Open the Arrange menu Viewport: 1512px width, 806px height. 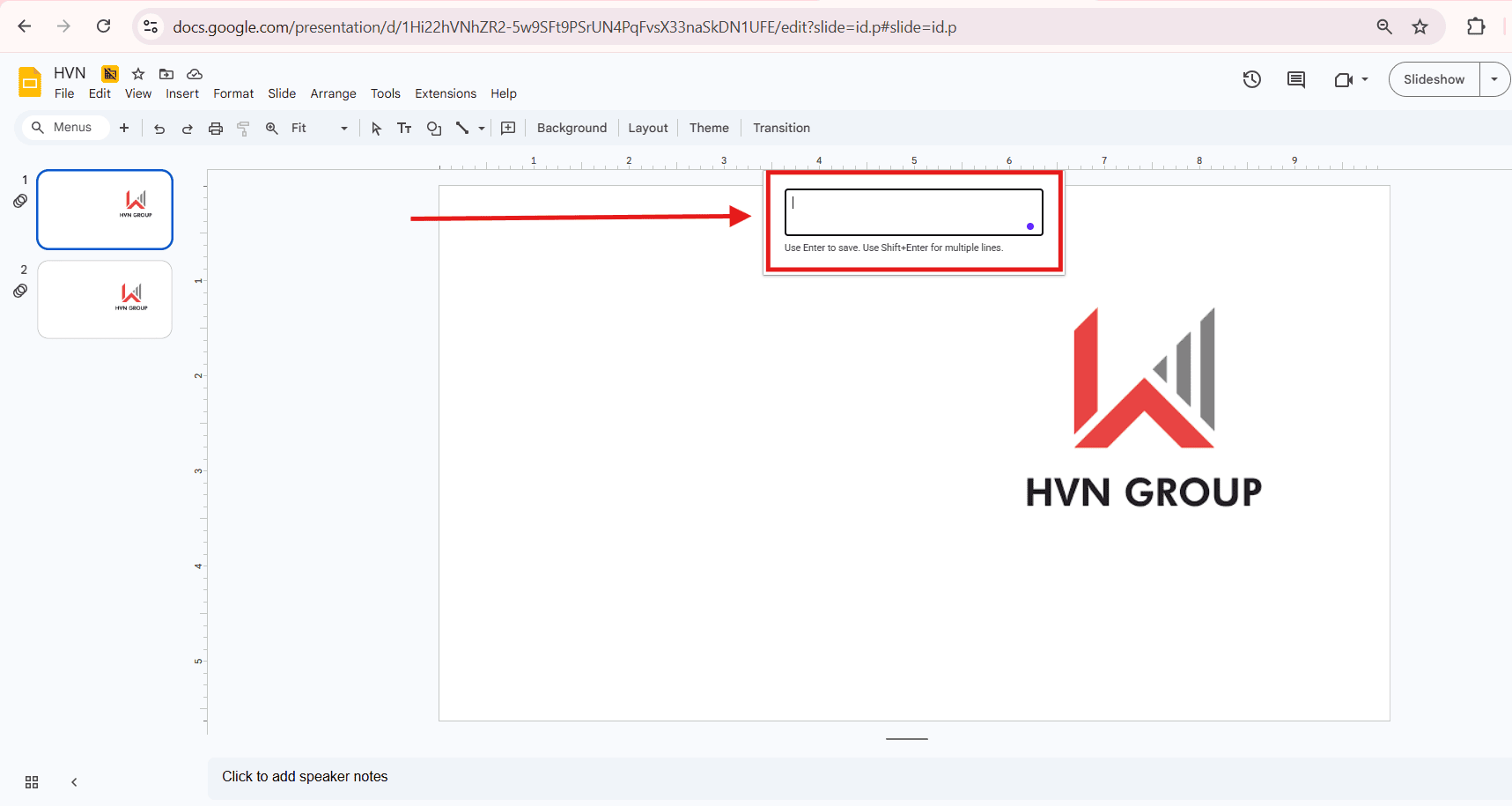pos(333,93)
